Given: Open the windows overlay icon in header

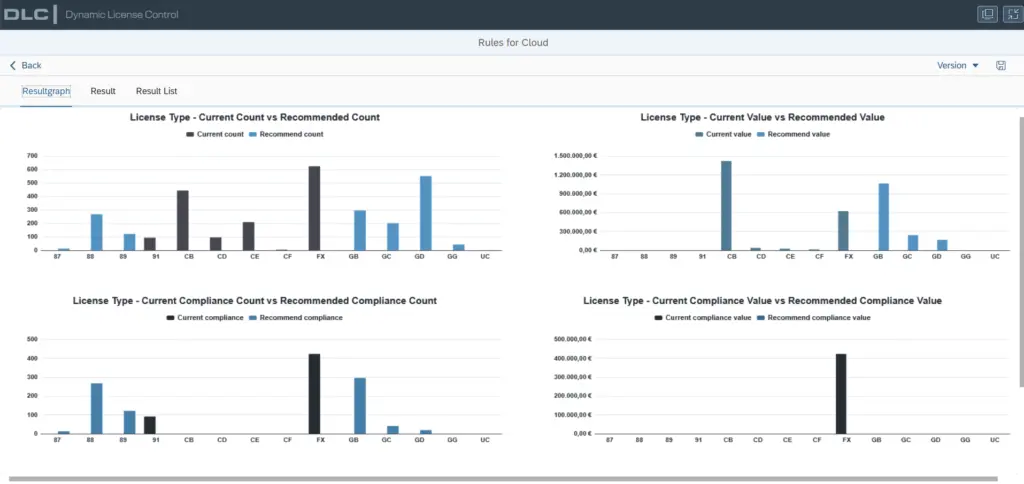Looking at the screenshot, I should click(987, 14).
